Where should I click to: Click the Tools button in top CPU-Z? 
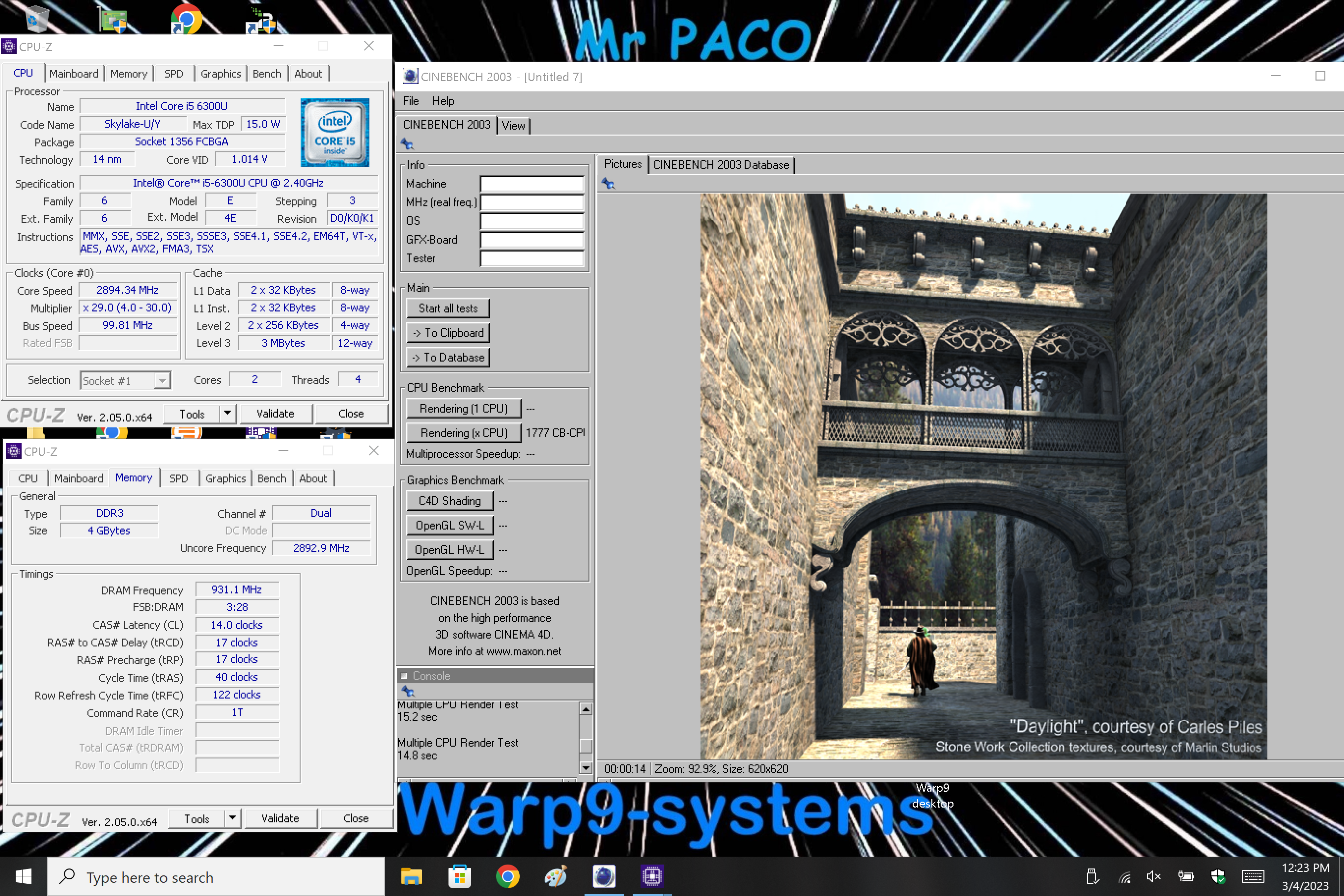(192, 413)
